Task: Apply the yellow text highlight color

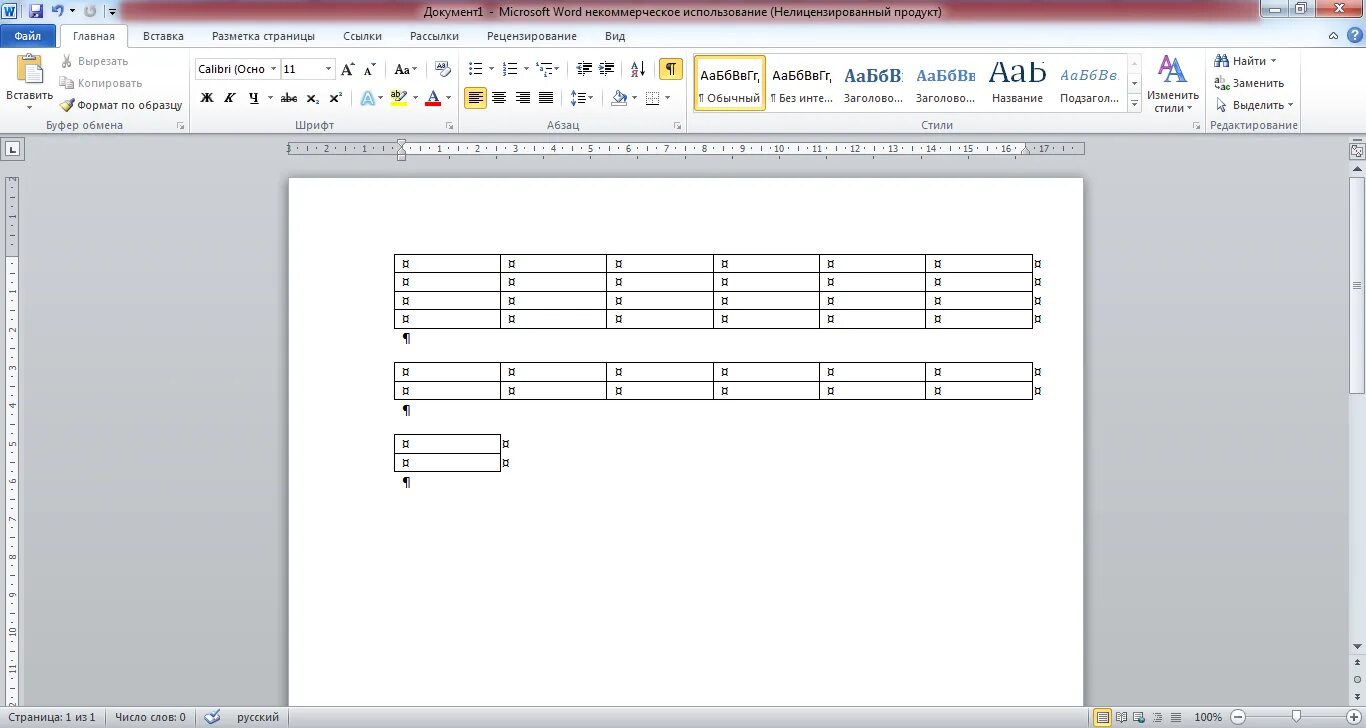Action: click(398, 98)
